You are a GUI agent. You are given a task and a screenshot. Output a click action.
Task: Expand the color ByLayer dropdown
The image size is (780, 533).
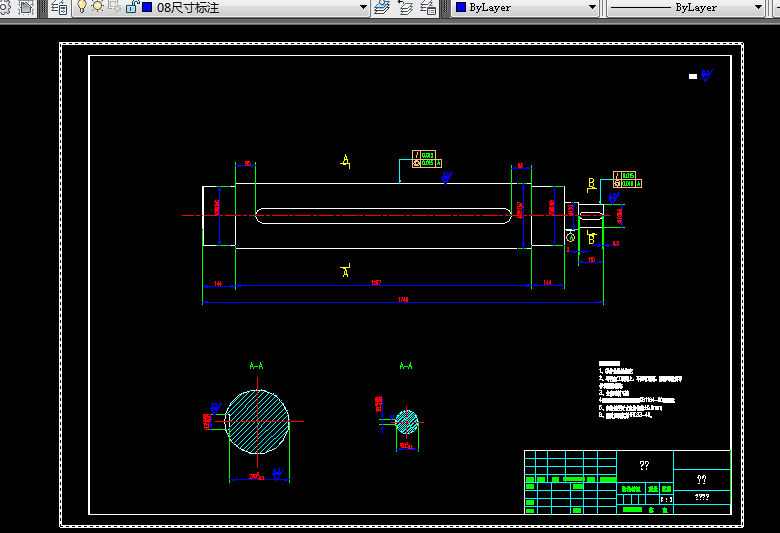[592, 7]
